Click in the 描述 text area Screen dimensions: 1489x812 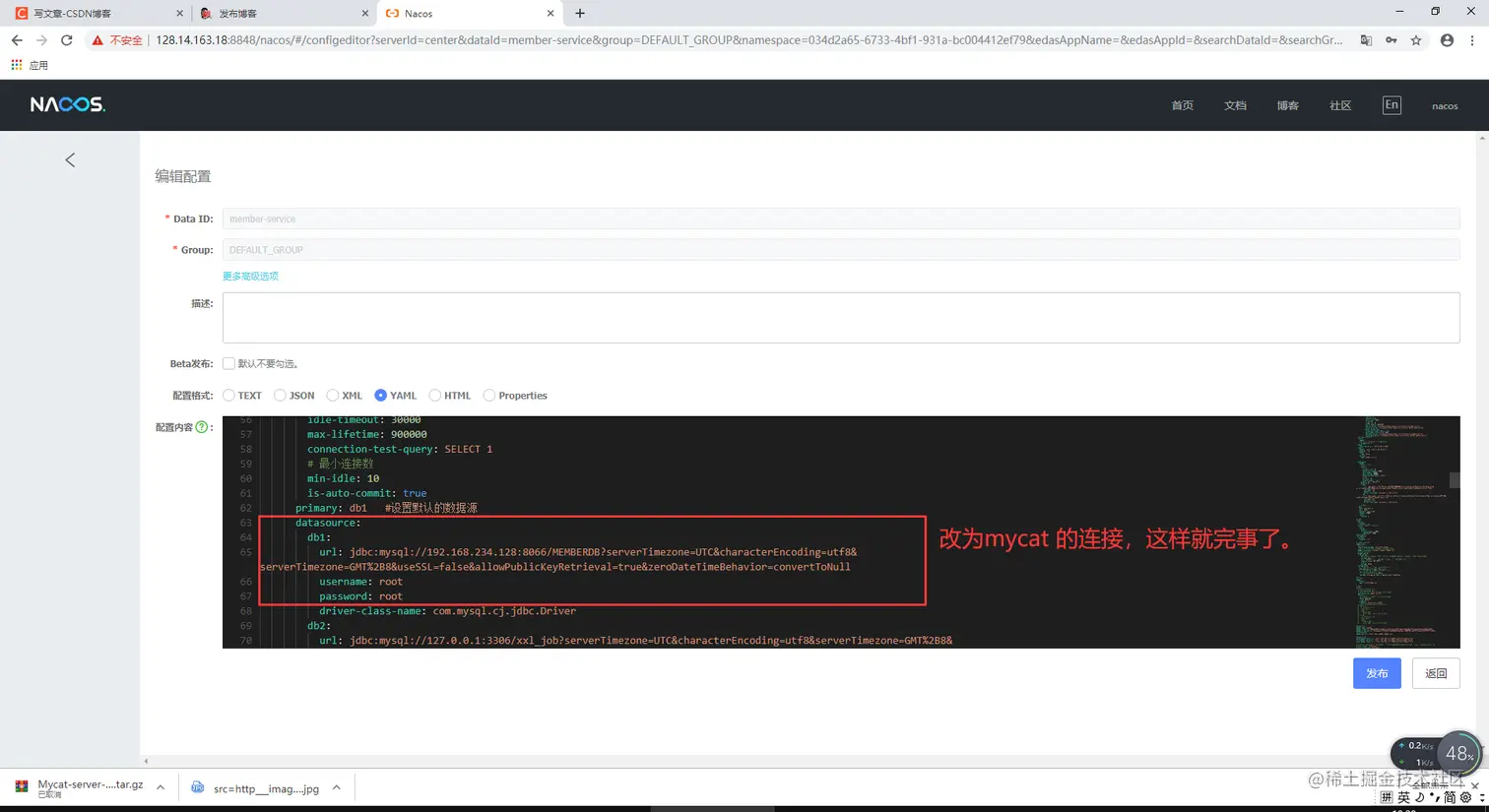tap(841, 317)
